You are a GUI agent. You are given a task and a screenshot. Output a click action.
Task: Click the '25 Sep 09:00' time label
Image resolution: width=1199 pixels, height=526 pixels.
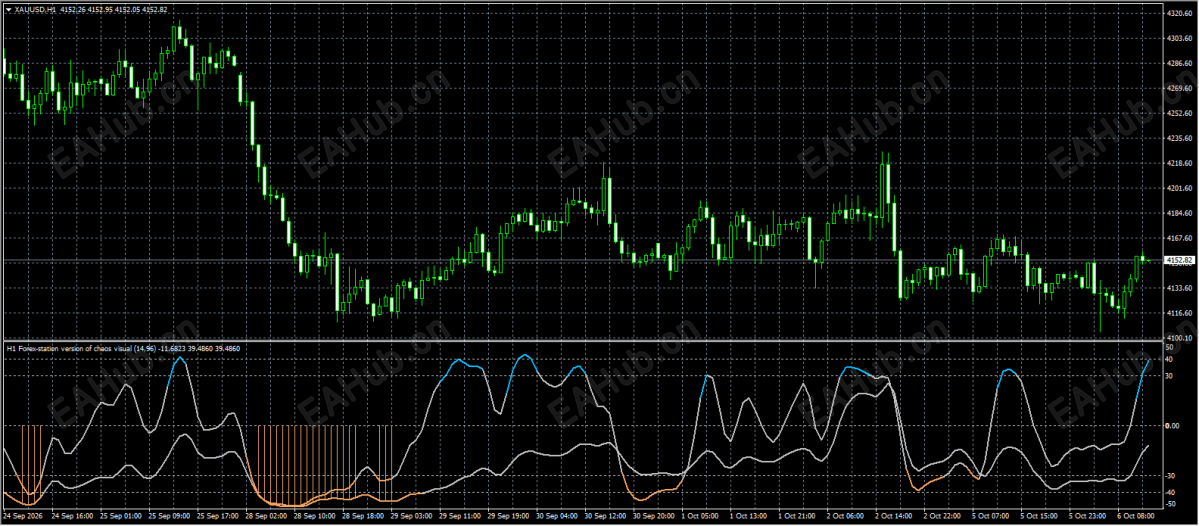coord(170,516)
